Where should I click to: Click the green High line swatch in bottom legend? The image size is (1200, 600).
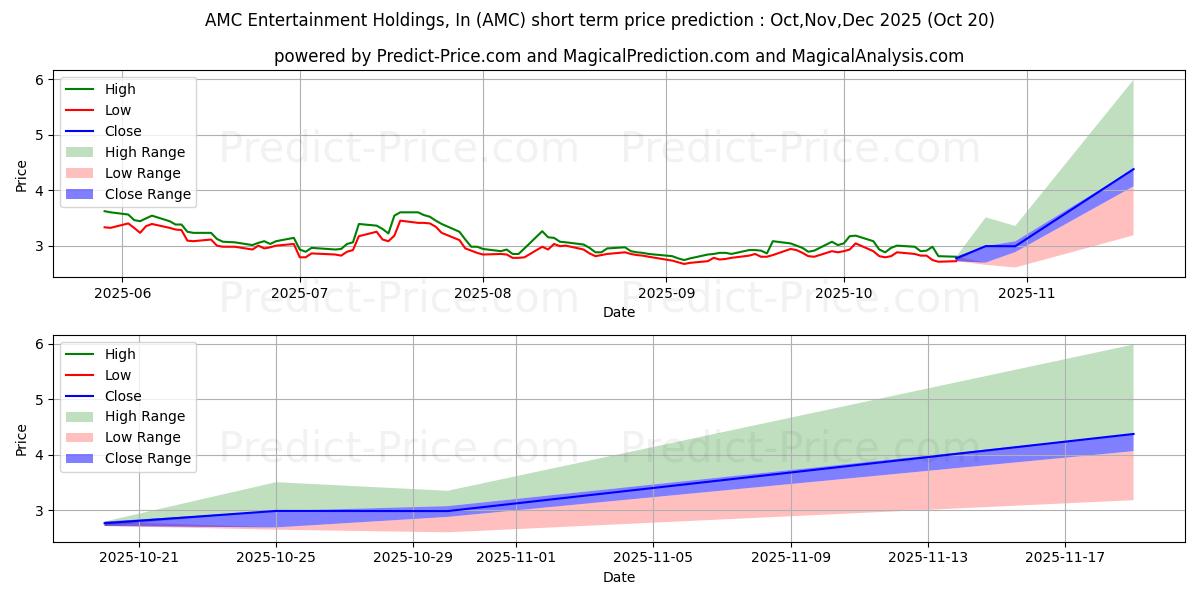[x=82, y=354]
